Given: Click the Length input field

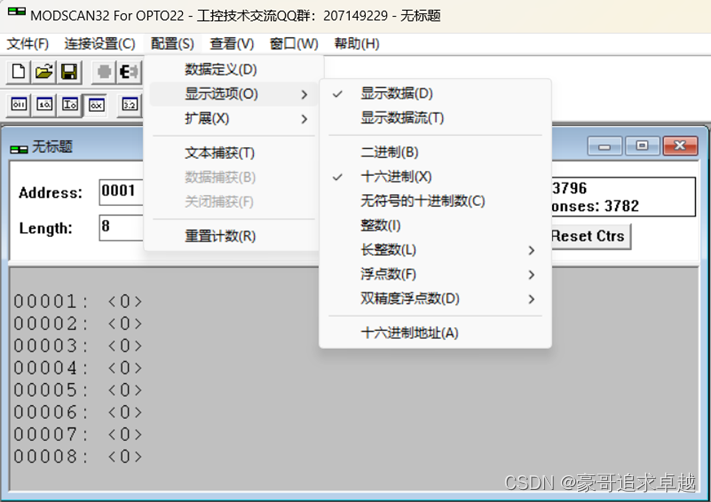Looking at the screenshot, I should pos(121,228).
